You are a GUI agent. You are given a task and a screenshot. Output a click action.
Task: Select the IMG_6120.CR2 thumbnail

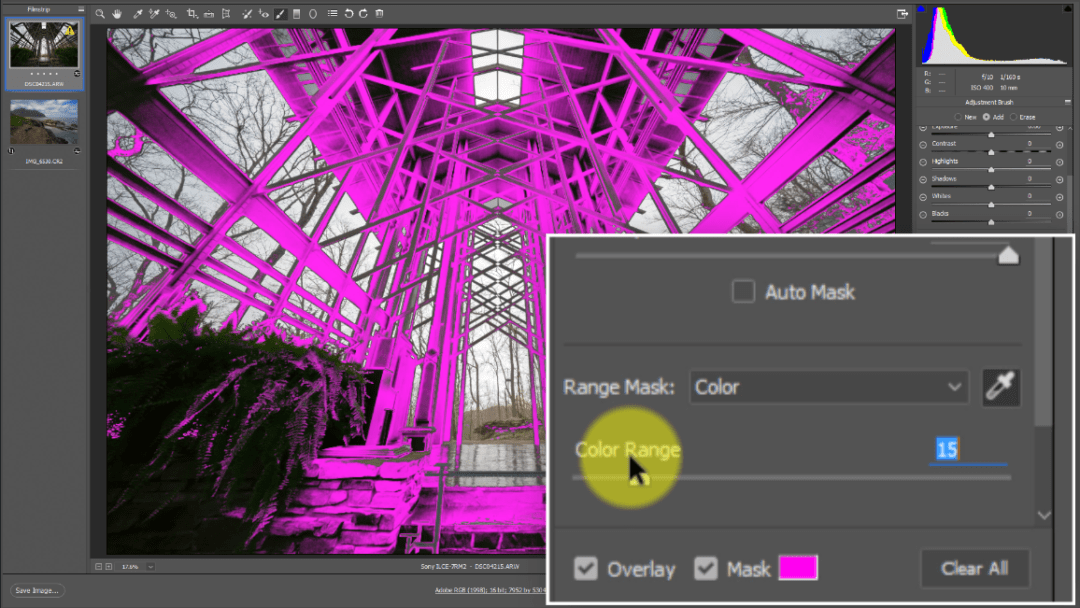pyautogui.click(x=42, y=122)
